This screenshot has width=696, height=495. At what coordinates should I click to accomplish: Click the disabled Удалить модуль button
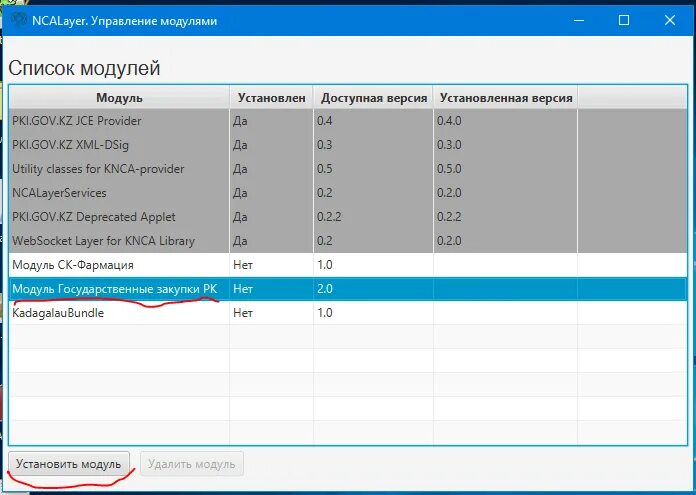[x=191, y=464]
